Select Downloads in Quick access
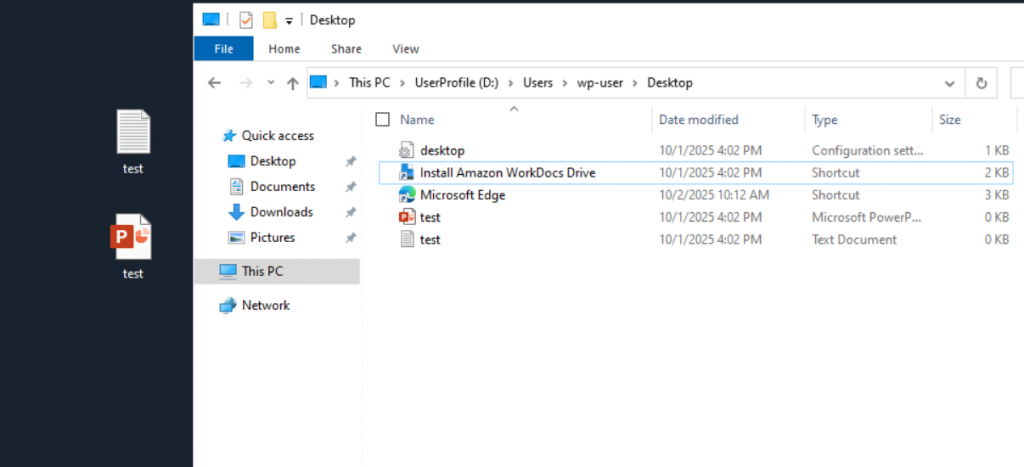 (x=281, y=212)
